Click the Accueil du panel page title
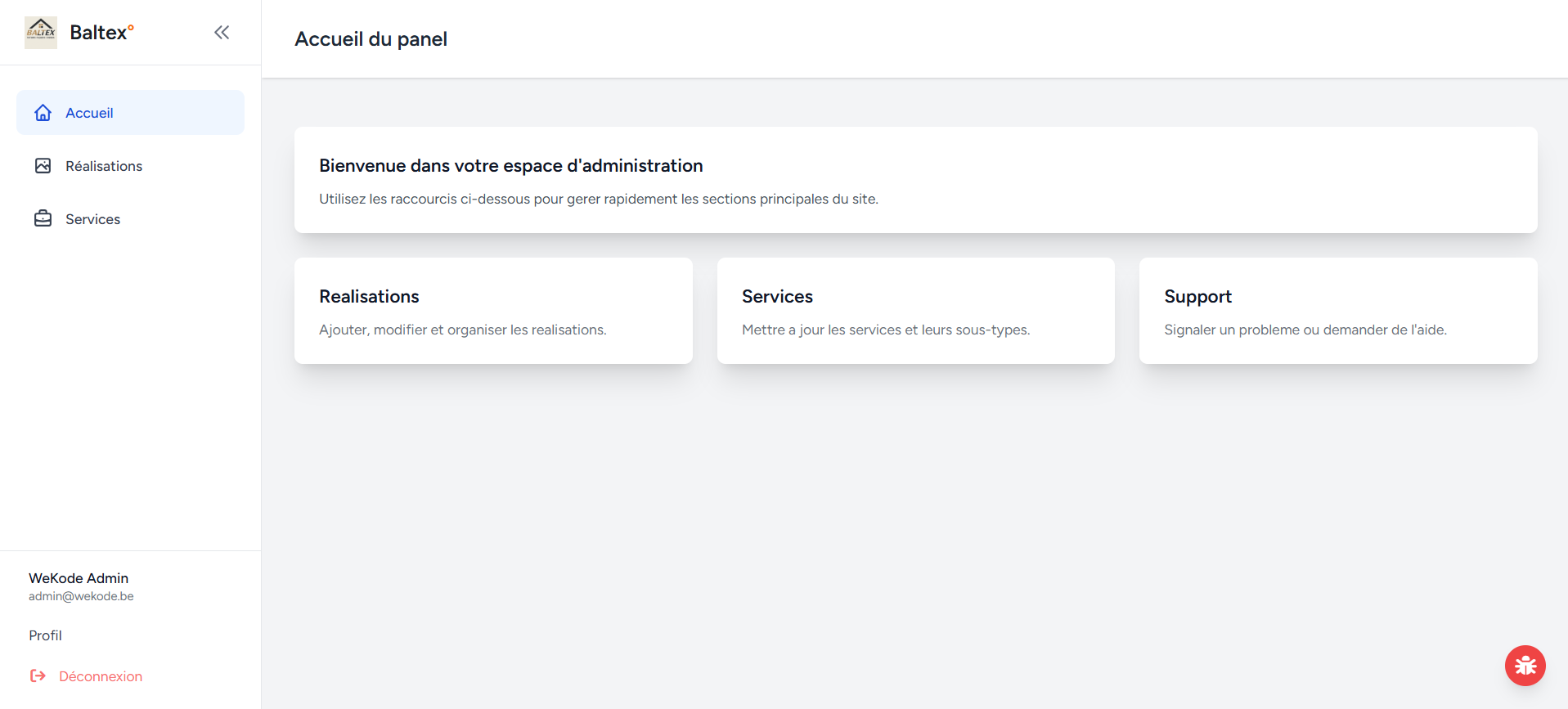The image size is (1568, 709). click(x=371, y=39)
